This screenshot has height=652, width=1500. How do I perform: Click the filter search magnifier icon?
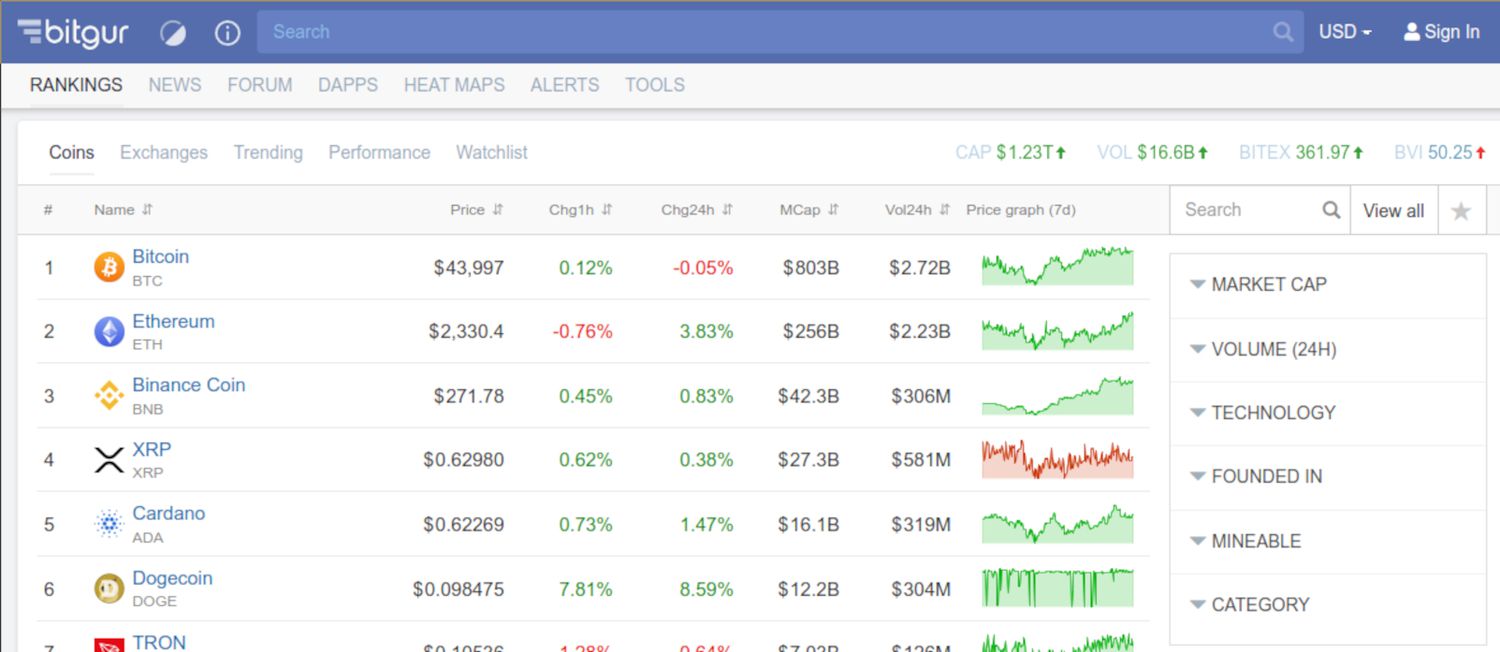pos(1331,210)
